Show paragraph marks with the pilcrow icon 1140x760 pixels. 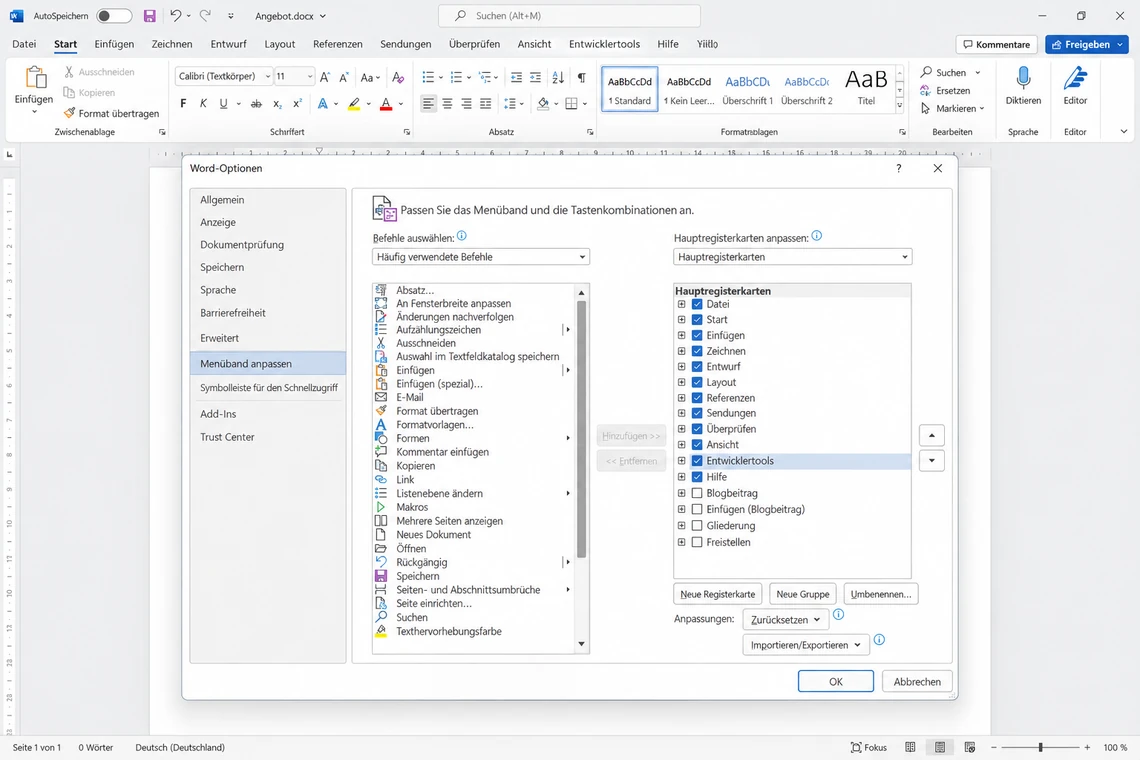click(582, 77)
